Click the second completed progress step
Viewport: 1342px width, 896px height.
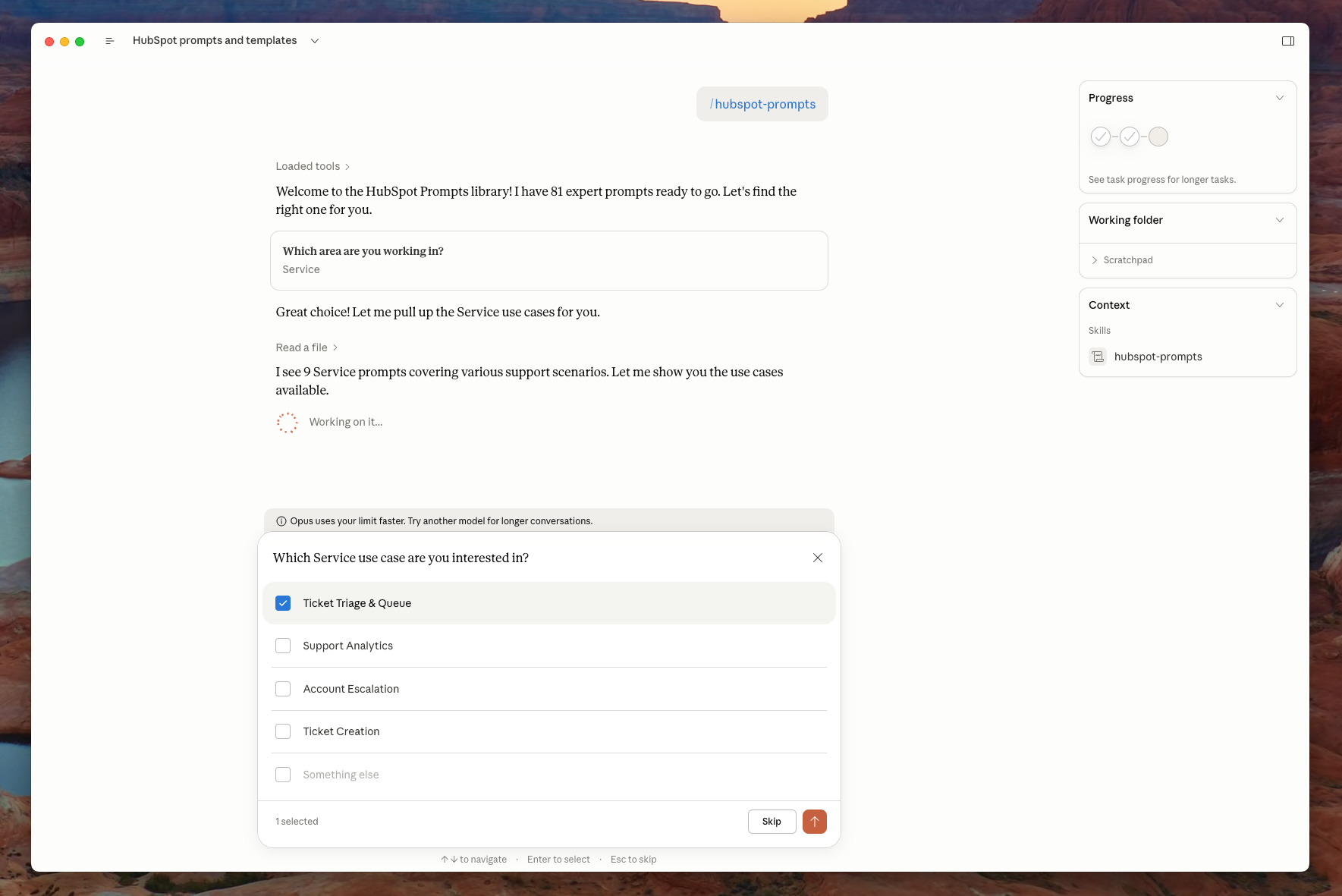click(x=1130, y=137)
